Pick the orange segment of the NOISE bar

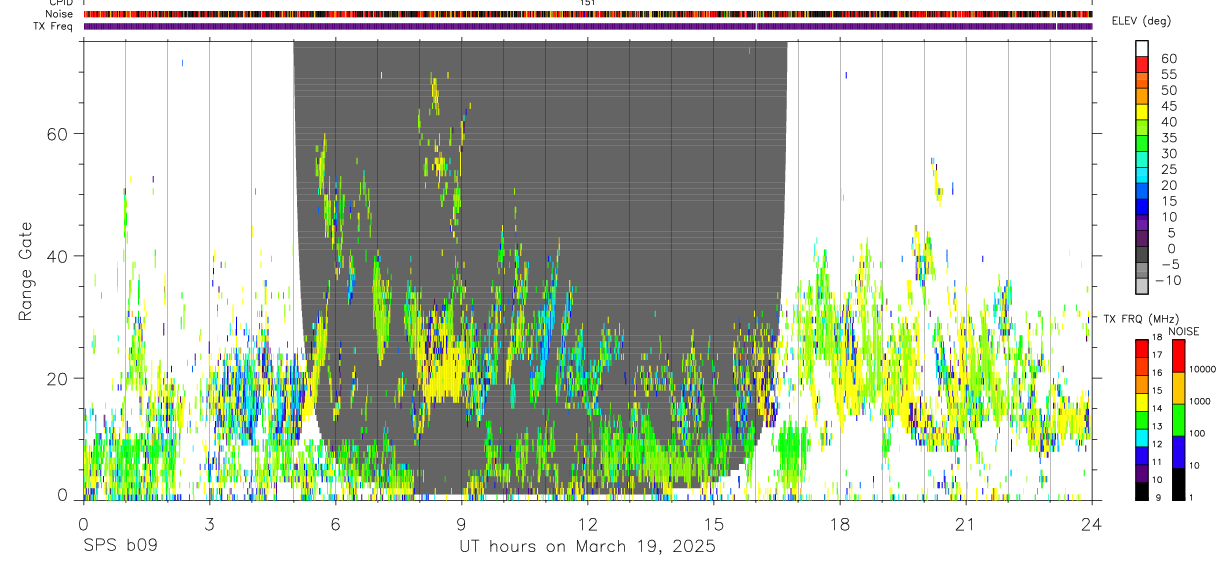coord(1178,387)
